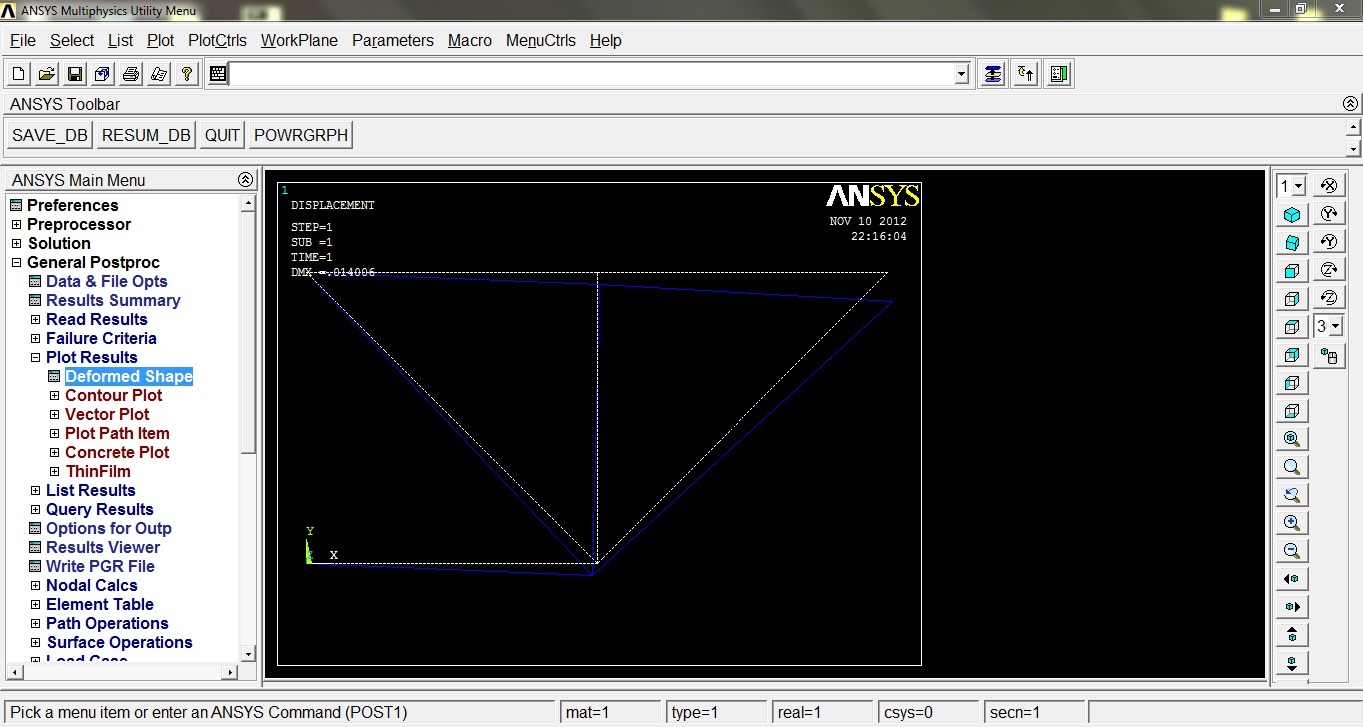Expand the Solution tree node
Image resolution: width=1363 pixels, height=727 pixels.
[x=16, y=244]
